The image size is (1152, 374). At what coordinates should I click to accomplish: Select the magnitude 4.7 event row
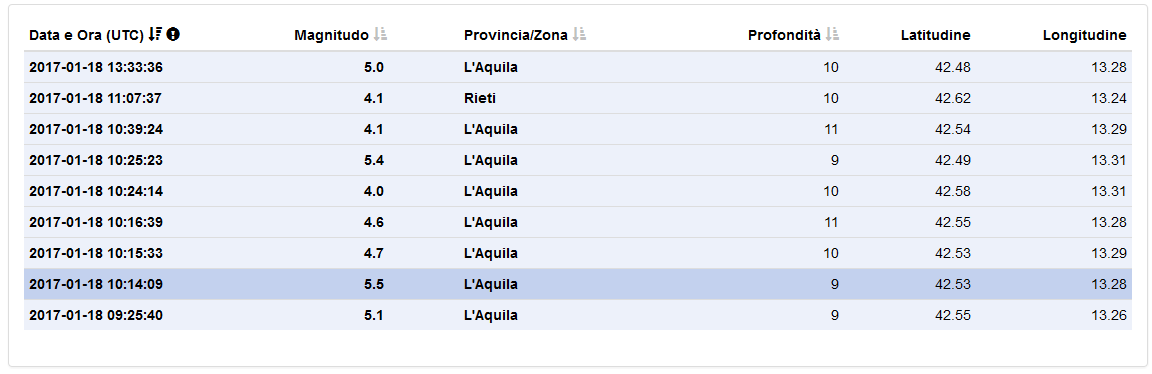(577, 253)
